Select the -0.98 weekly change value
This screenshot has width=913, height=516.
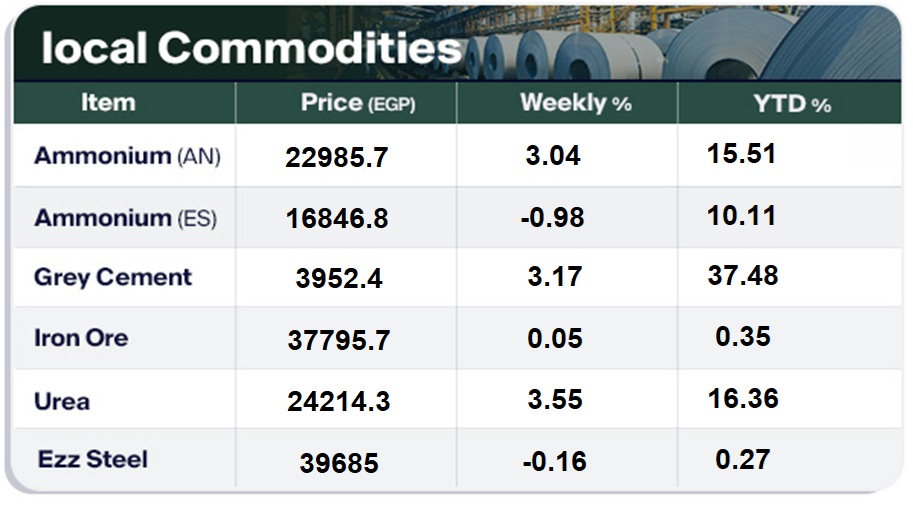[553, 218]
